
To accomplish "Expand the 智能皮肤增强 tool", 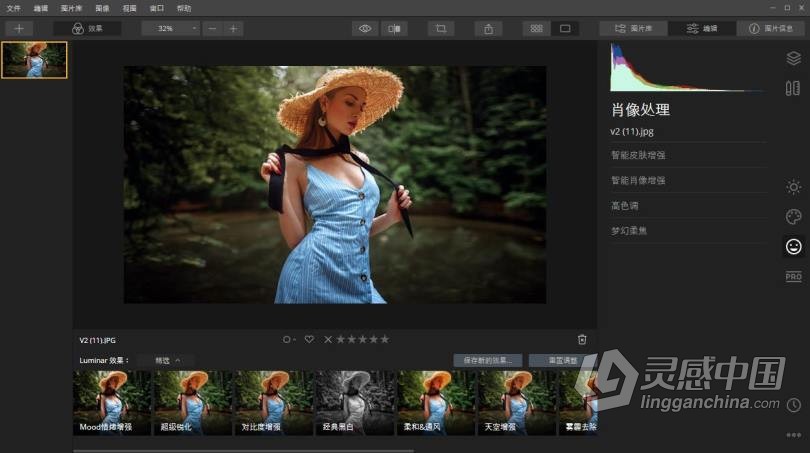I will 688,155.
